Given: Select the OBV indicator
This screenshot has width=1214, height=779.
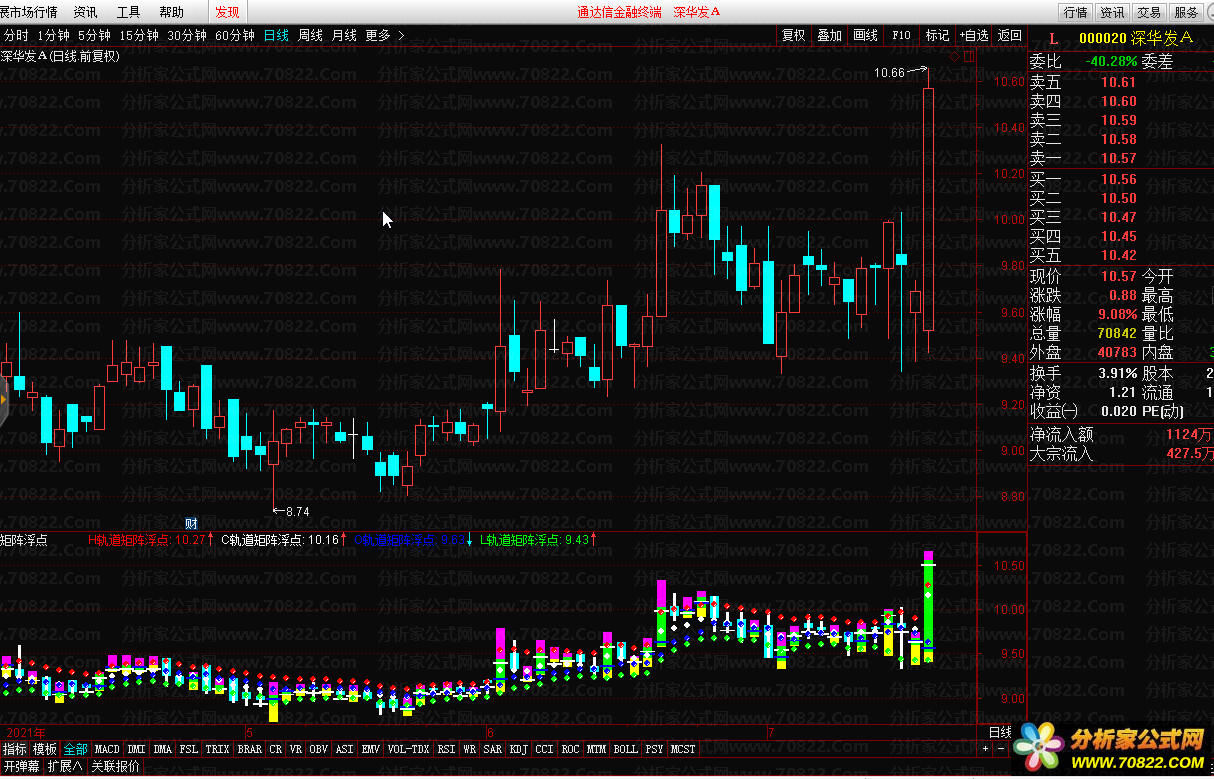Looking at the screenshot, I should click(x=319, y=749).
